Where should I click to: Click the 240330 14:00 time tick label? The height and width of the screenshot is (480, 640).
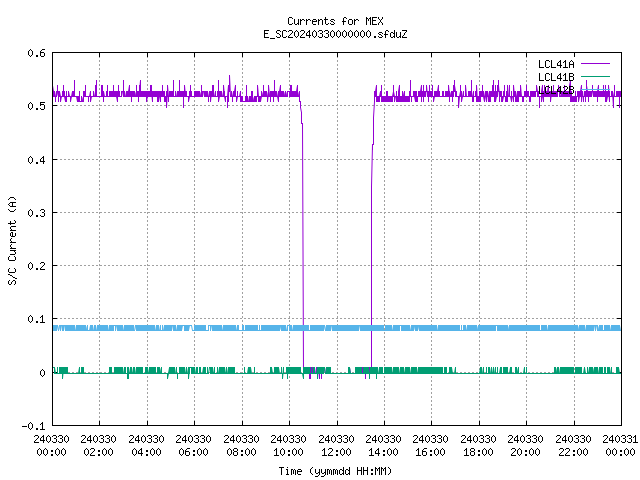point(383,446)
